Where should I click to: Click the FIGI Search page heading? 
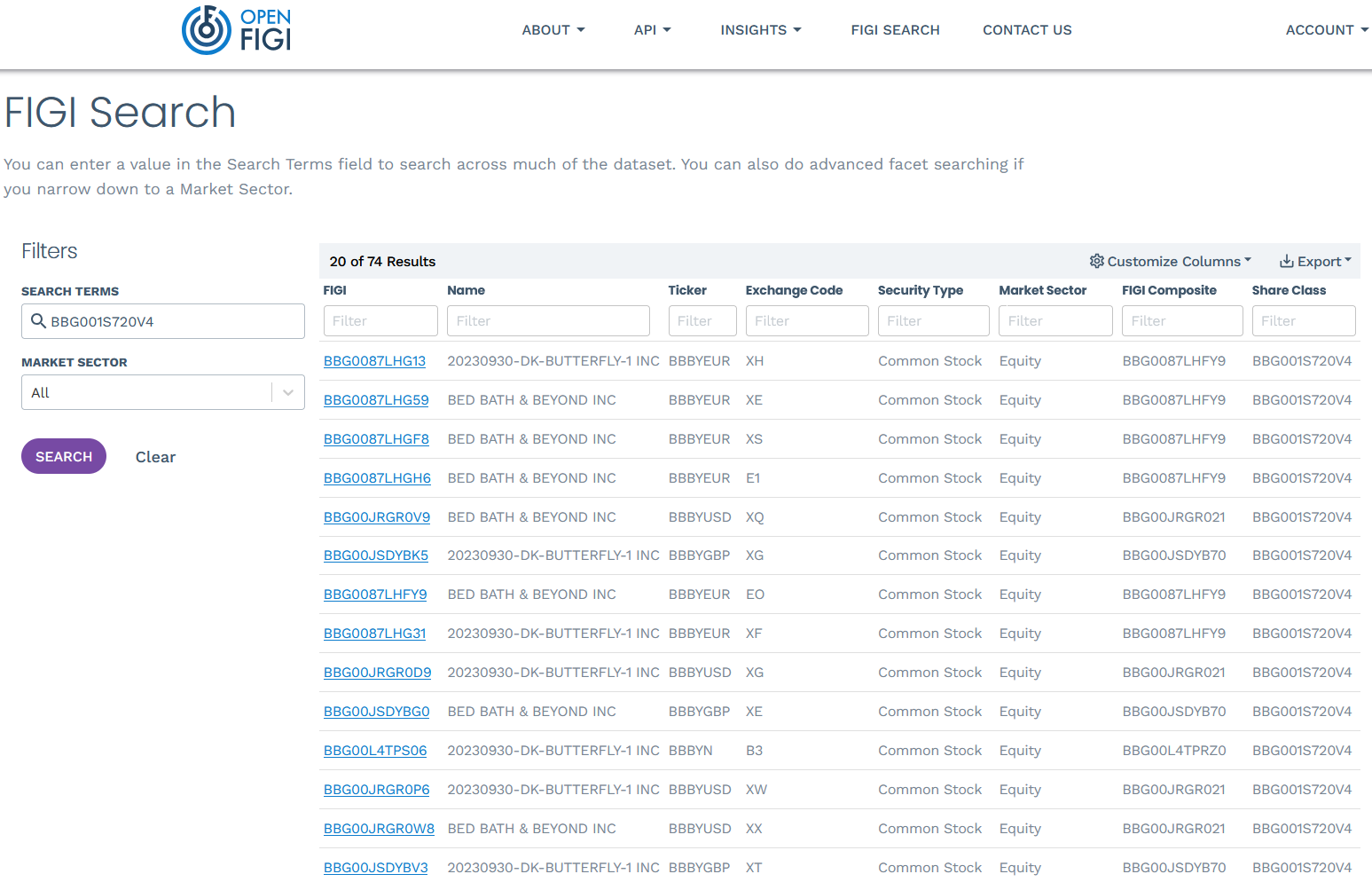120,113
